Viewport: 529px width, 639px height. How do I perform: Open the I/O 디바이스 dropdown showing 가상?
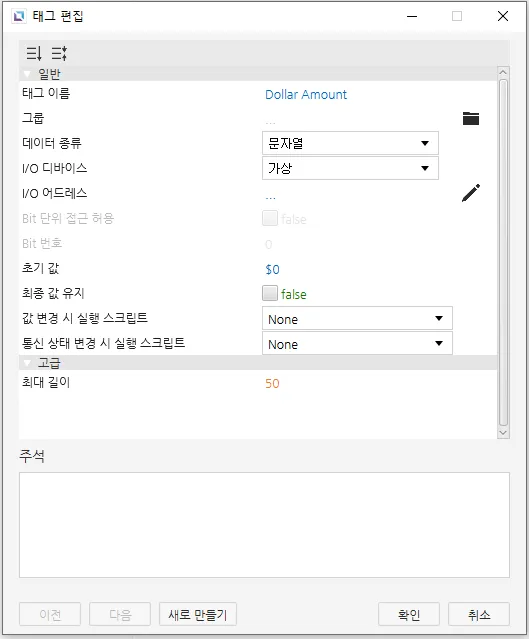pyautogui.click(x=350, y=168)
